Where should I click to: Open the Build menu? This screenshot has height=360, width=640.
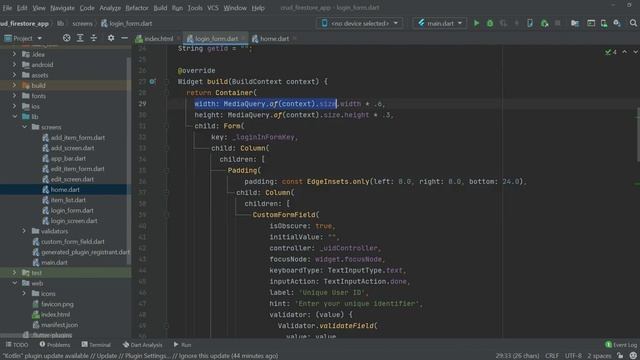pyautogui.click(x=160, y=8)
